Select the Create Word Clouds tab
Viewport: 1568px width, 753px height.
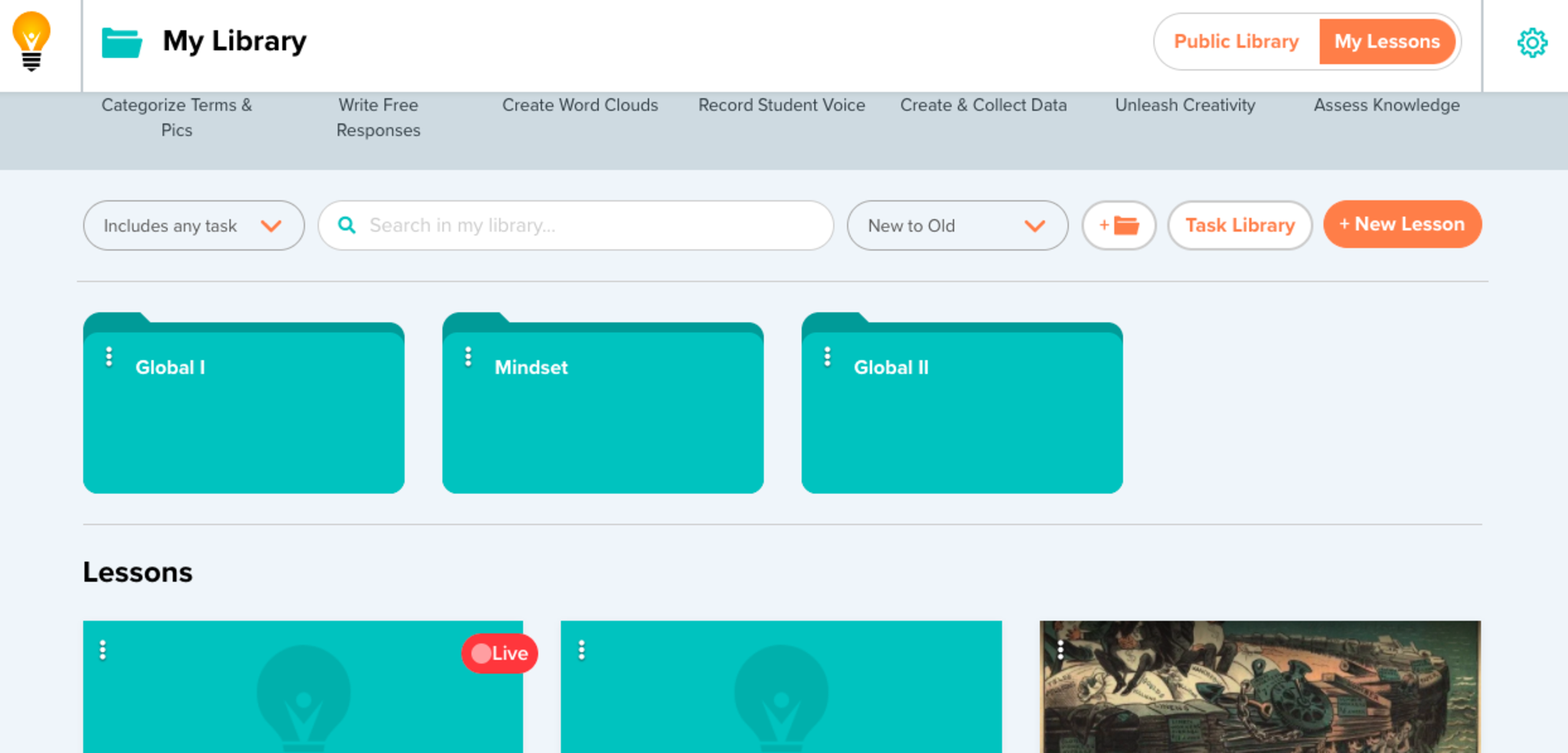click(x=580, y=106)
